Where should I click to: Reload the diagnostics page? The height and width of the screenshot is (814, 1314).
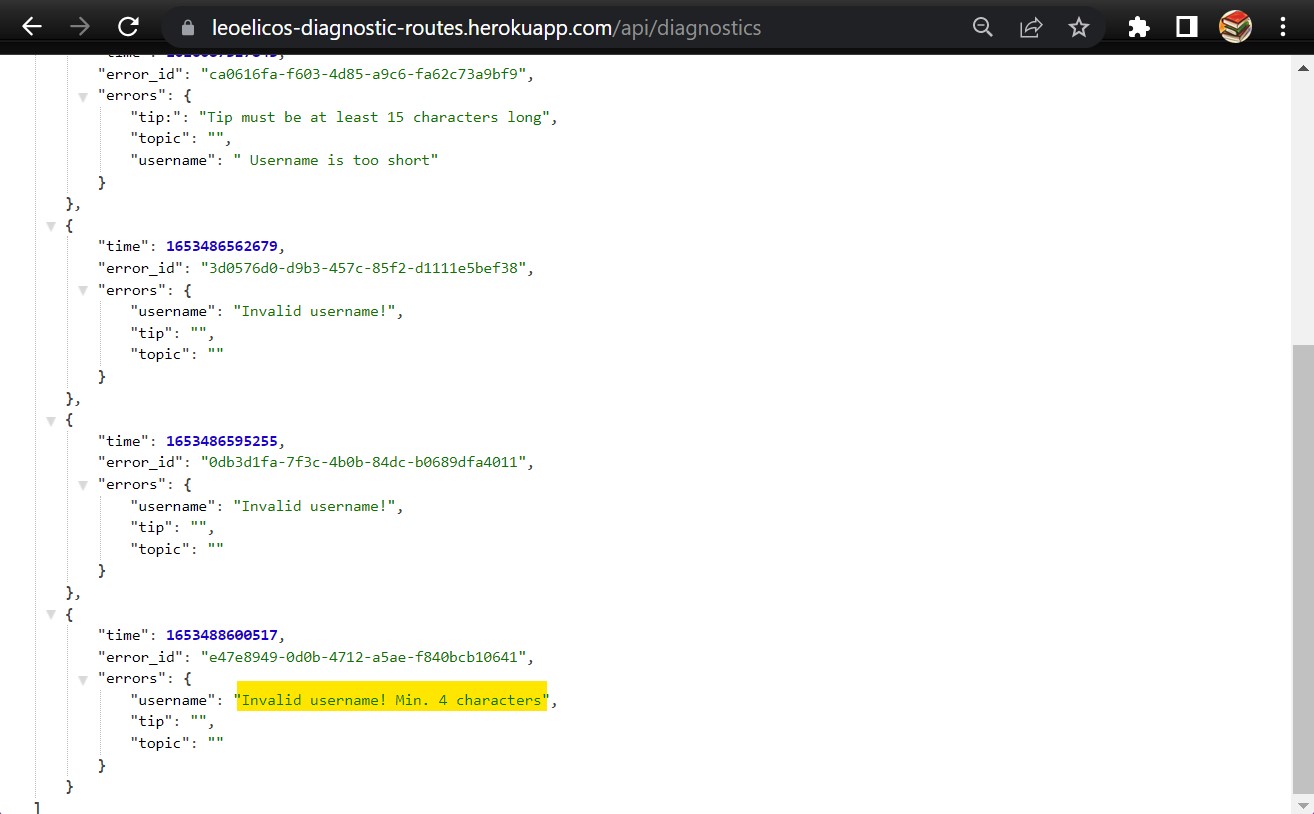(x=128, y=27)
